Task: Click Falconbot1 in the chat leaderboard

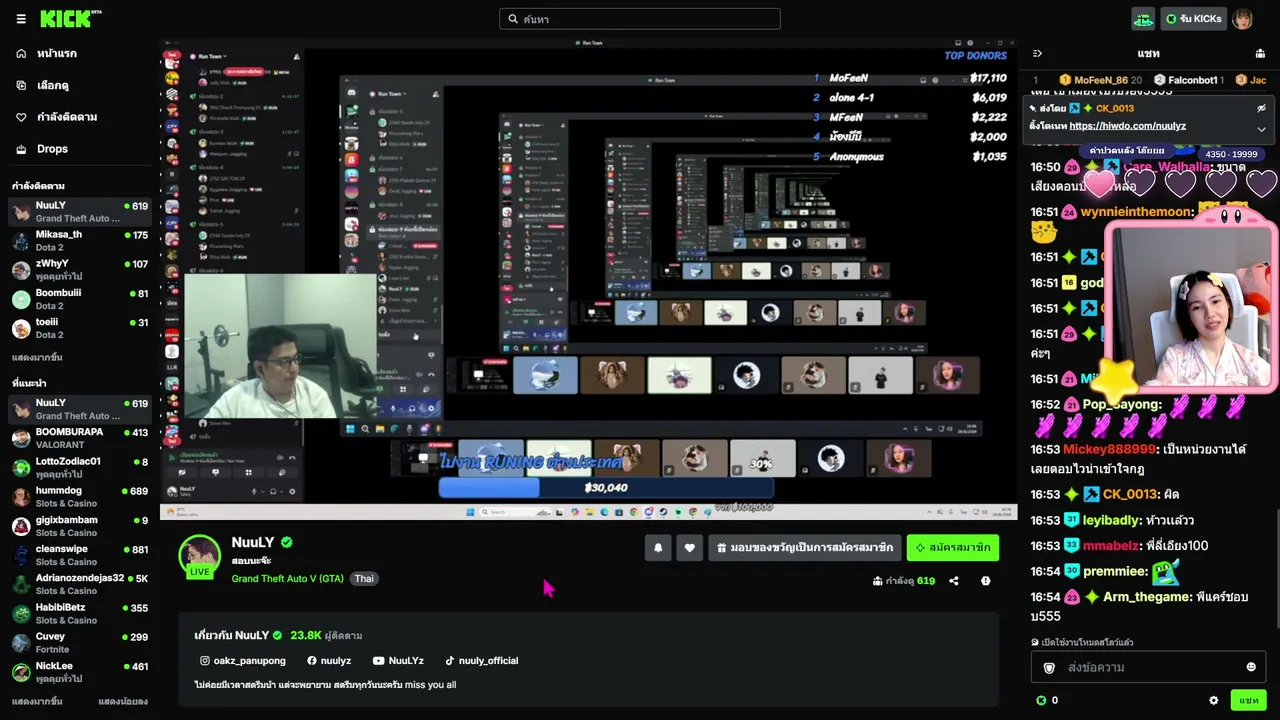Action: click(1187, 80)
